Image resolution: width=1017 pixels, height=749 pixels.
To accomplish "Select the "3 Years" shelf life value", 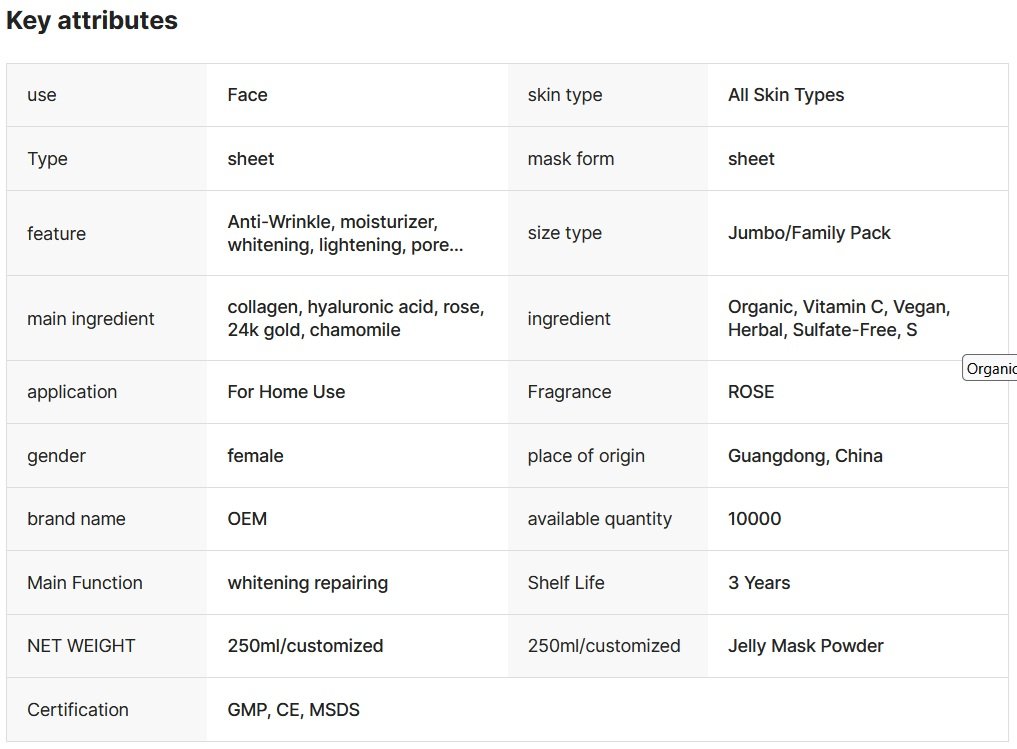I will pyautogui.click(x=759, y=583).
